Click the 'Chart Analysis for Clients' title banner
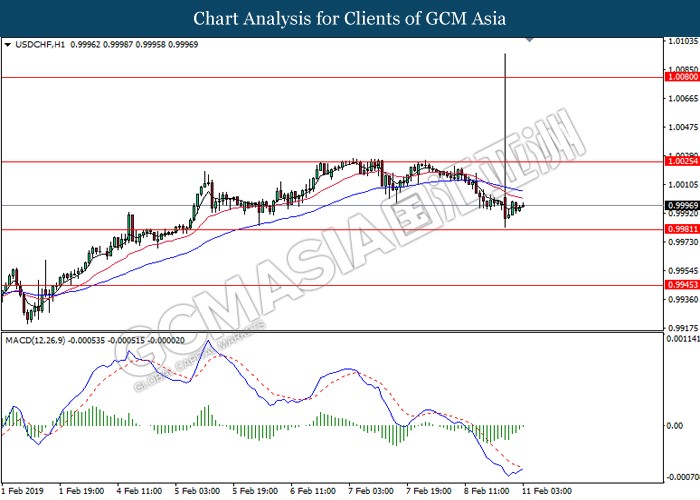 [349, 18]
